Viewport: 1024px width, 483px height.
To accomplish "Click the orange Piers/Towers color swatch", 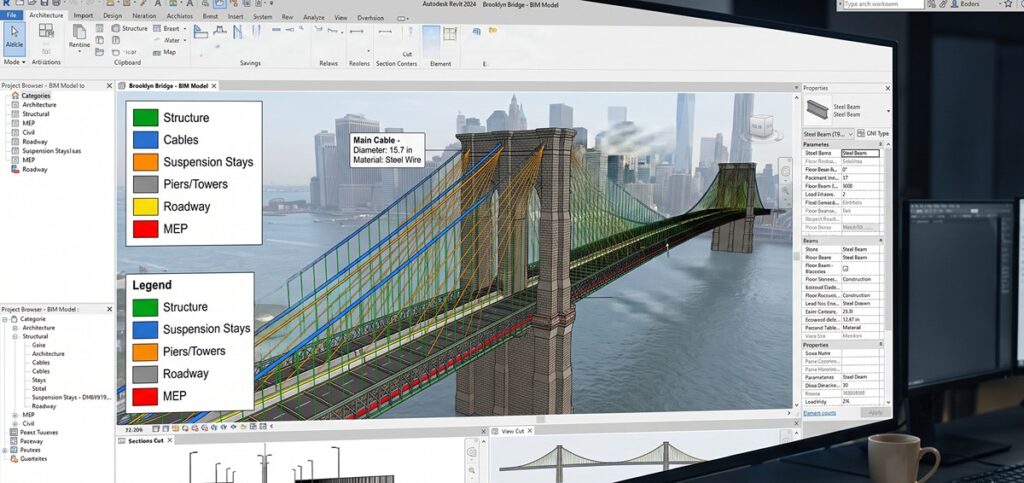I will tap(145, 352).
